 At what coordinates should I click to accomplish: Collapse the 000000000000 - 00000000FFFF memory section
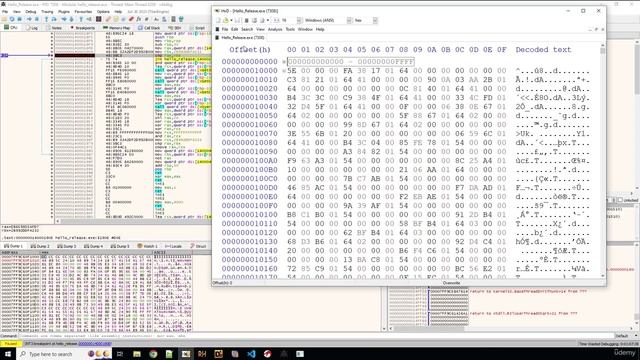pos(284,62)
